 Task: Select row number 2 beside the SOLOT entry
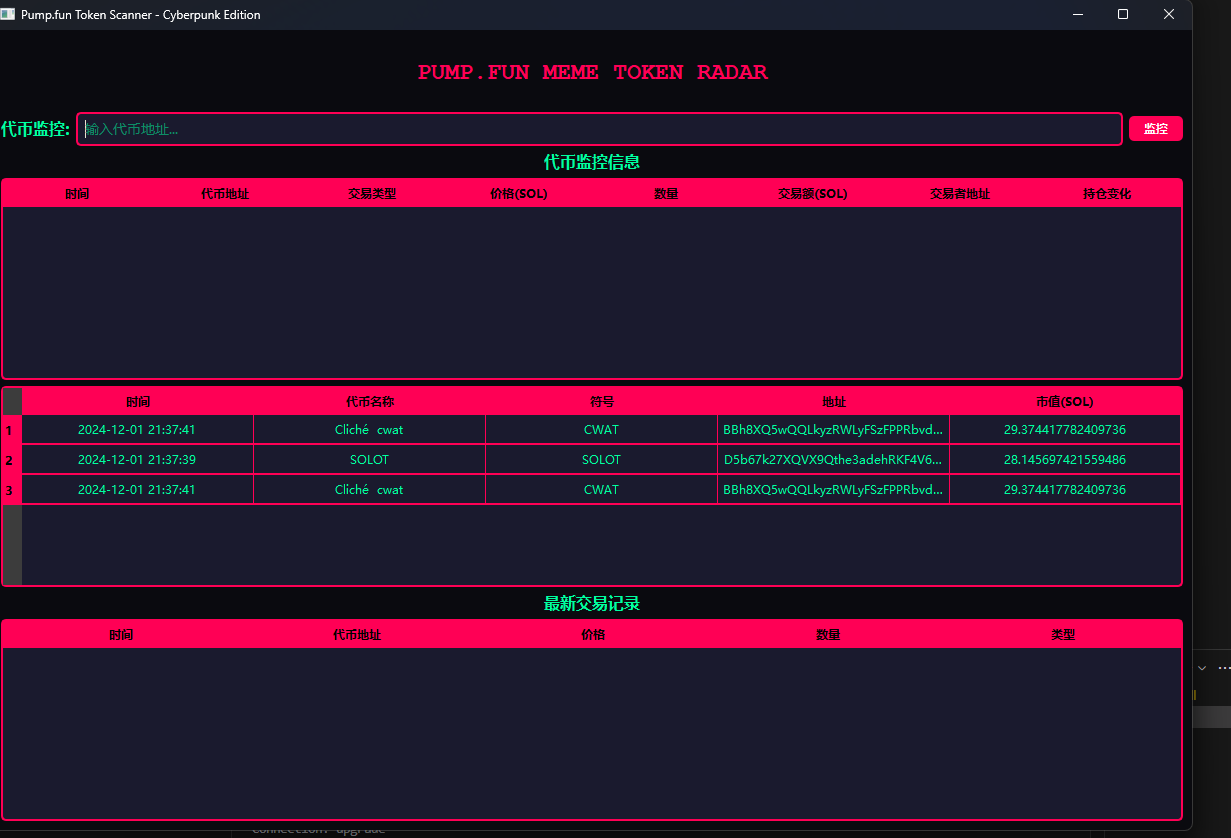(x=10, y=459)
